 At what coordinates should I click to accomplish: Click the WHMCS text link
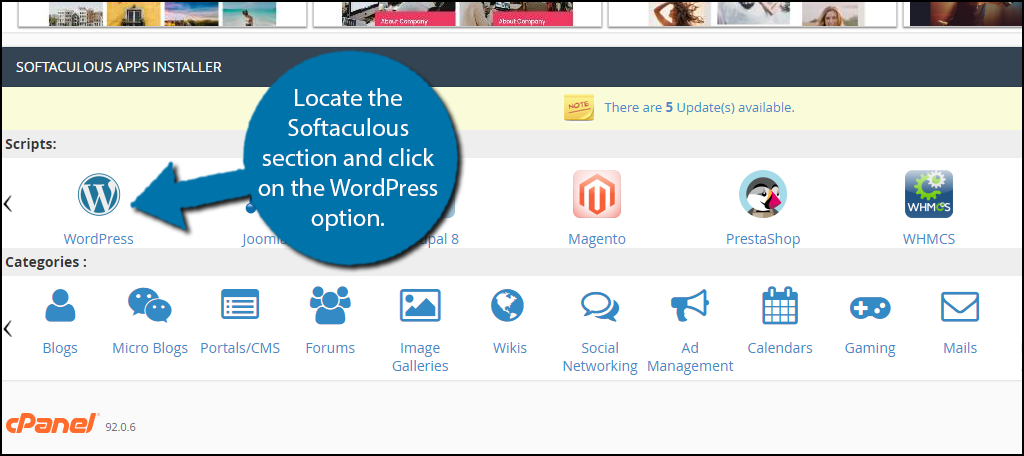929,239
